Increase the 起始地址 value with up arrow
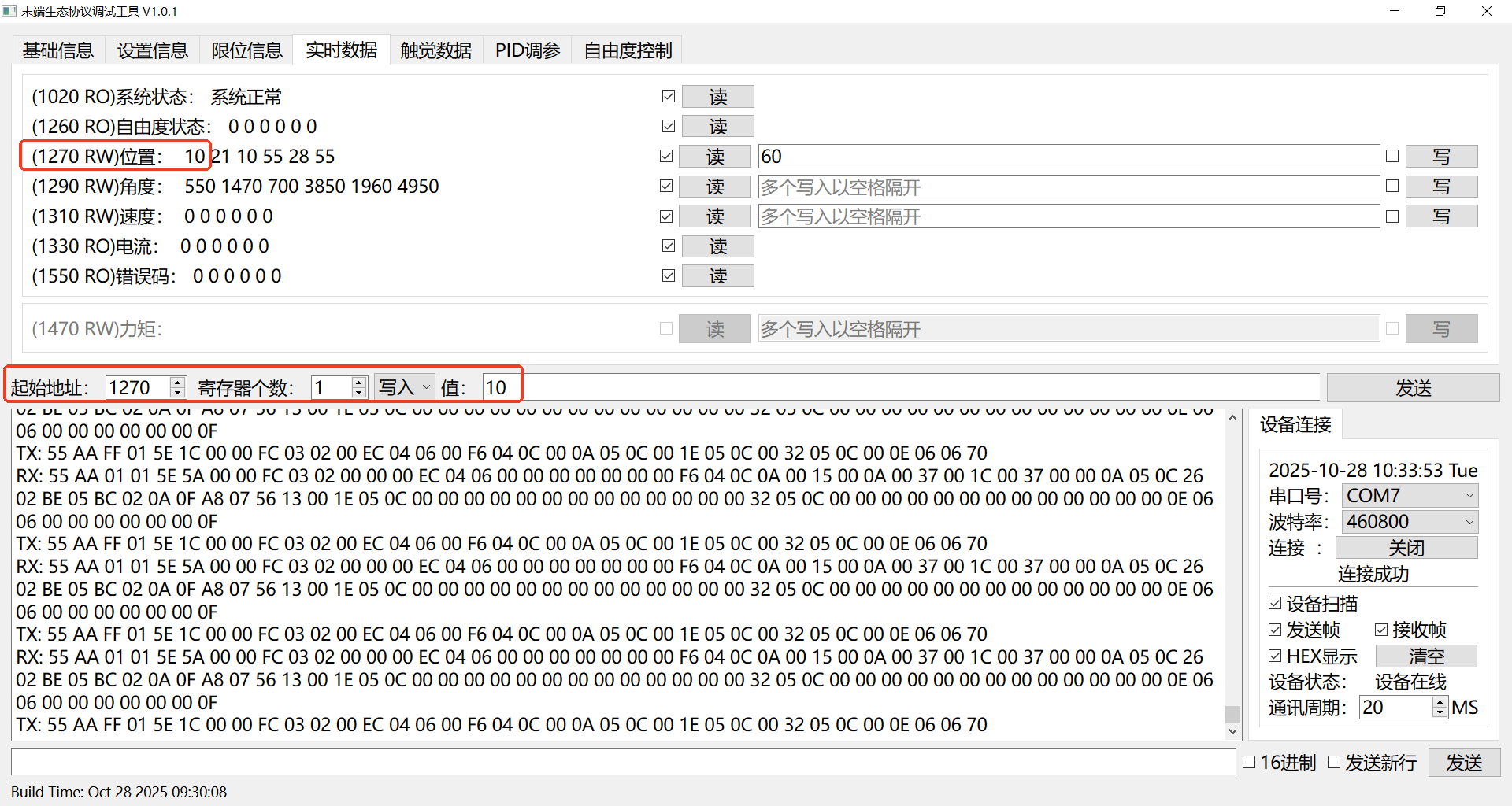 [x=178, y=383]
